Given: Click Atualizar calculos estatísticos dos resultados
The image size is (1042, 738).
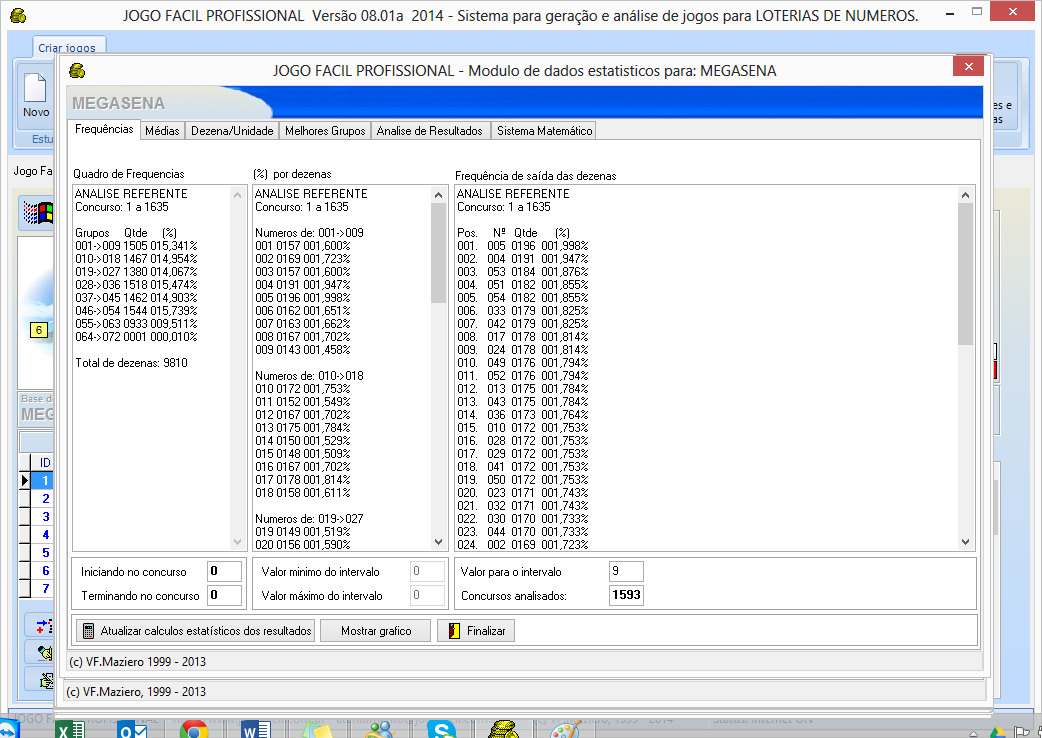Looking at the screenshot, I should [x=196, y=631].
